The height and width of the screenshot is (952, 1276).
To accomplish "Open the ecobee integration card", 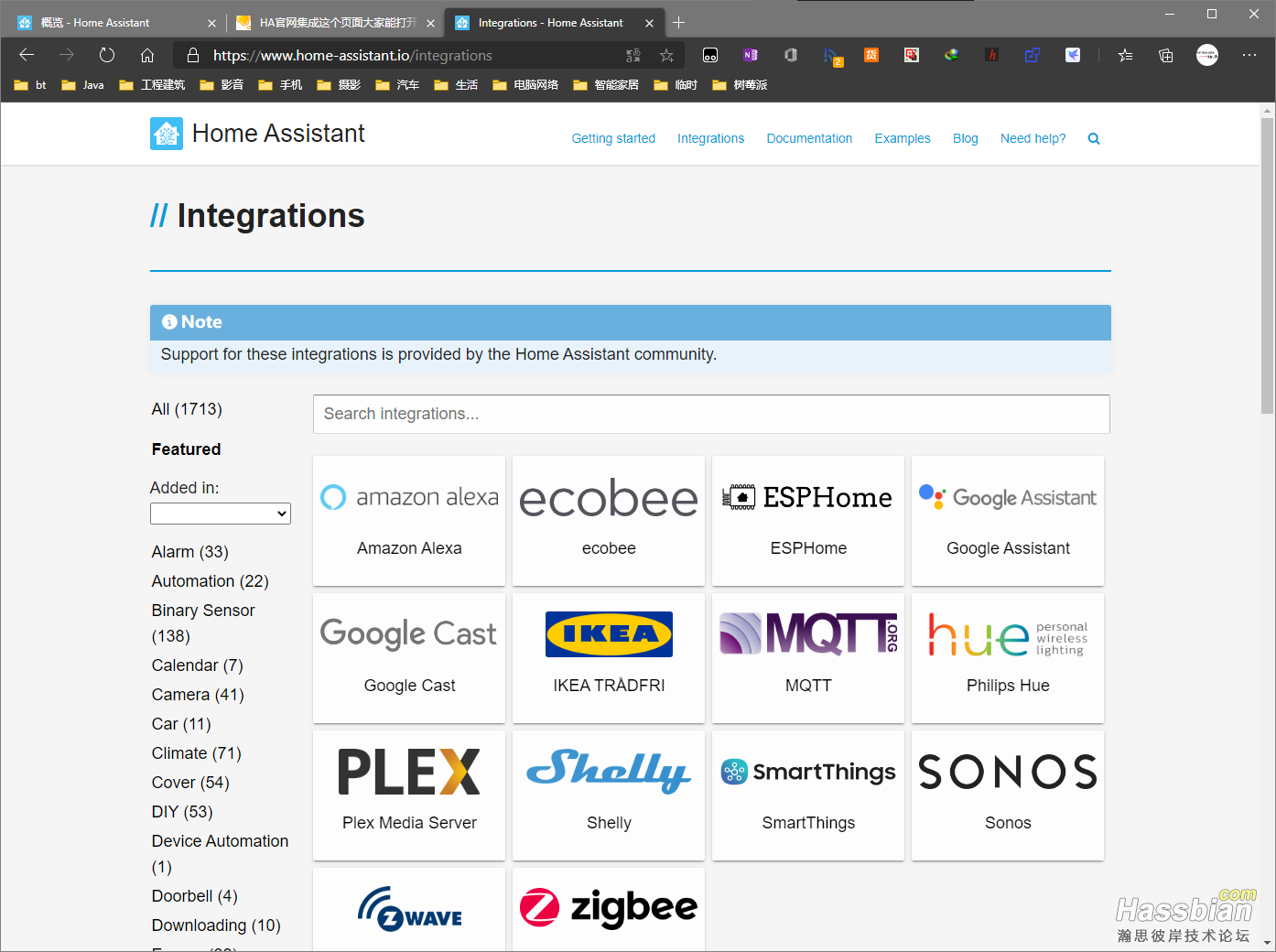I will (609, 521).
